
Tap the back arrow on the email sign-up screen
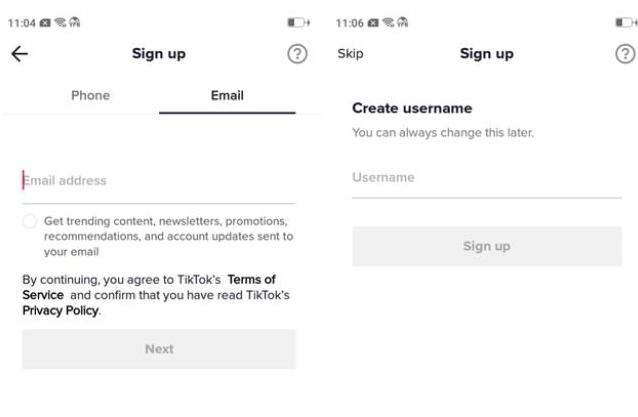pos(19,54)
